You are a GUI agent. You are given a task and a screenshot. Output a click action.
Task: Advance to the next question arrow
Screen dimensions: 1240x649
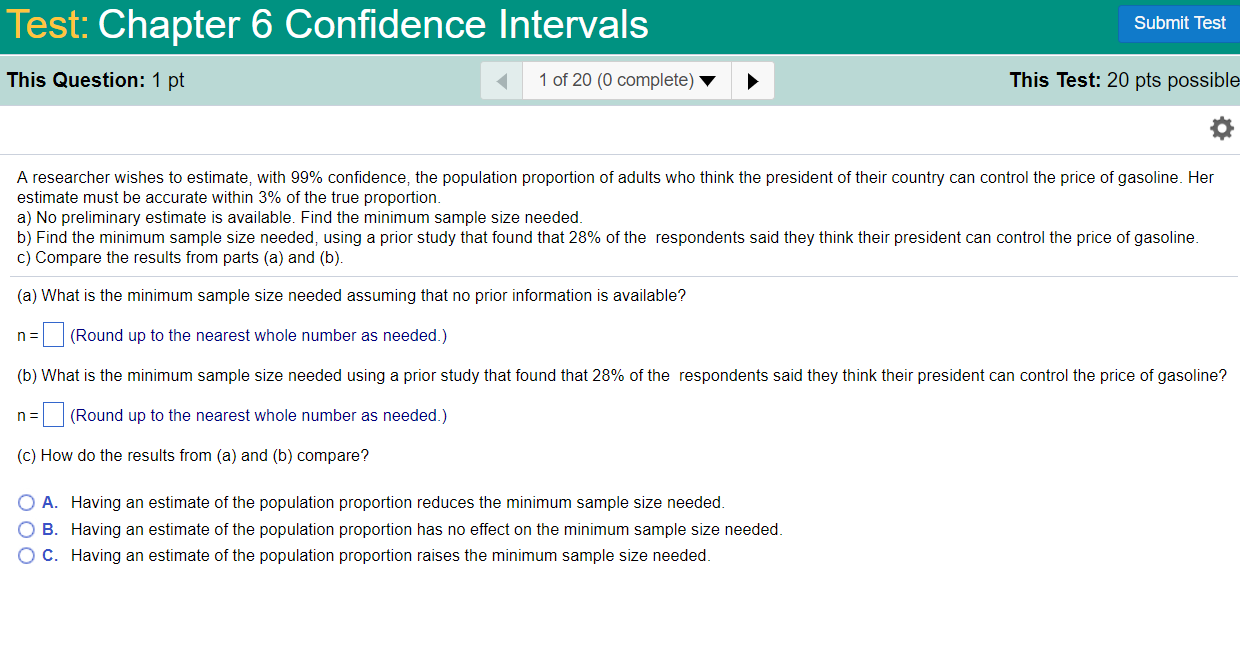[x=752, y=81]
